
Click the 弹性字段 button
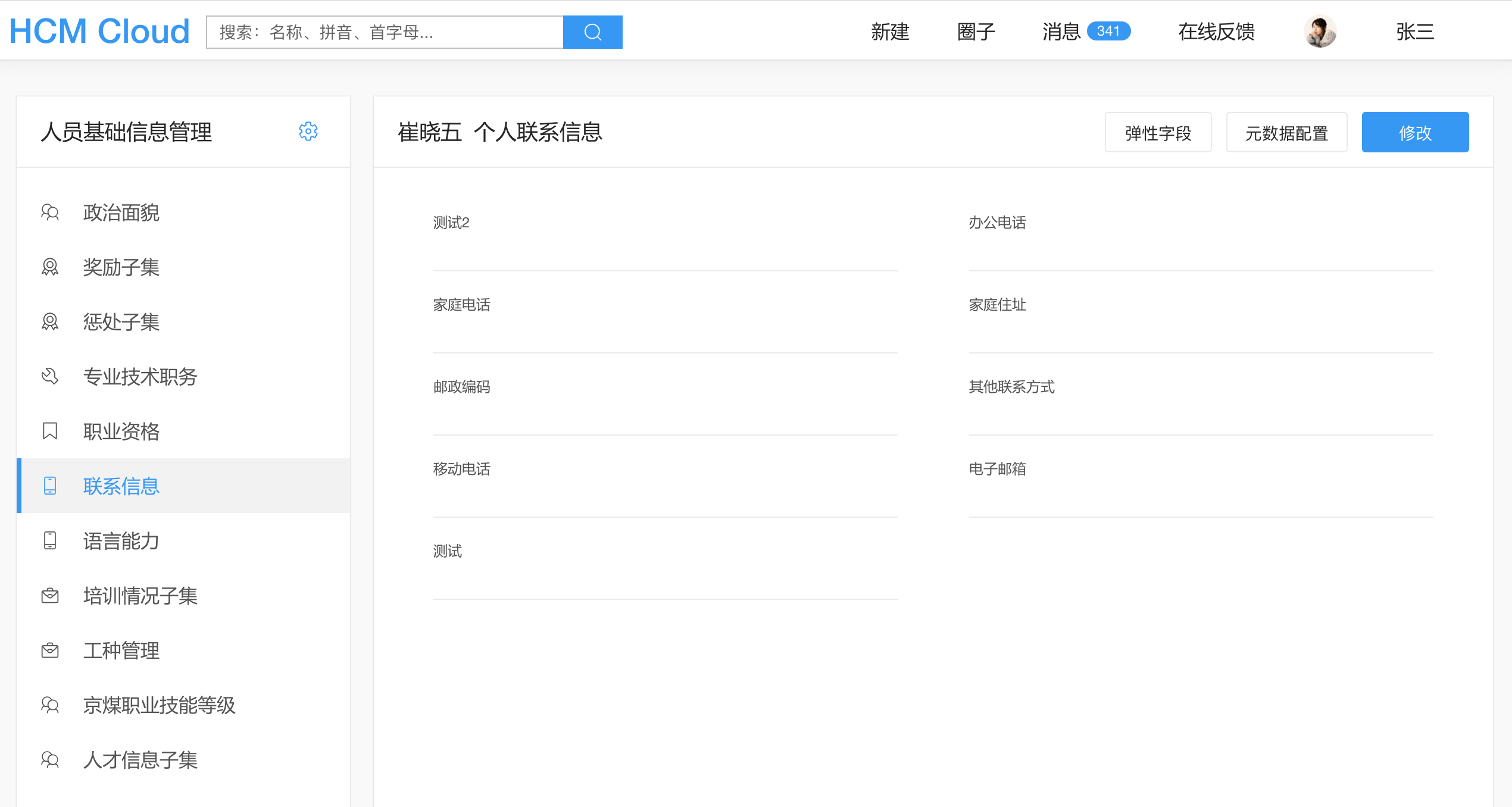(1158, 132)
